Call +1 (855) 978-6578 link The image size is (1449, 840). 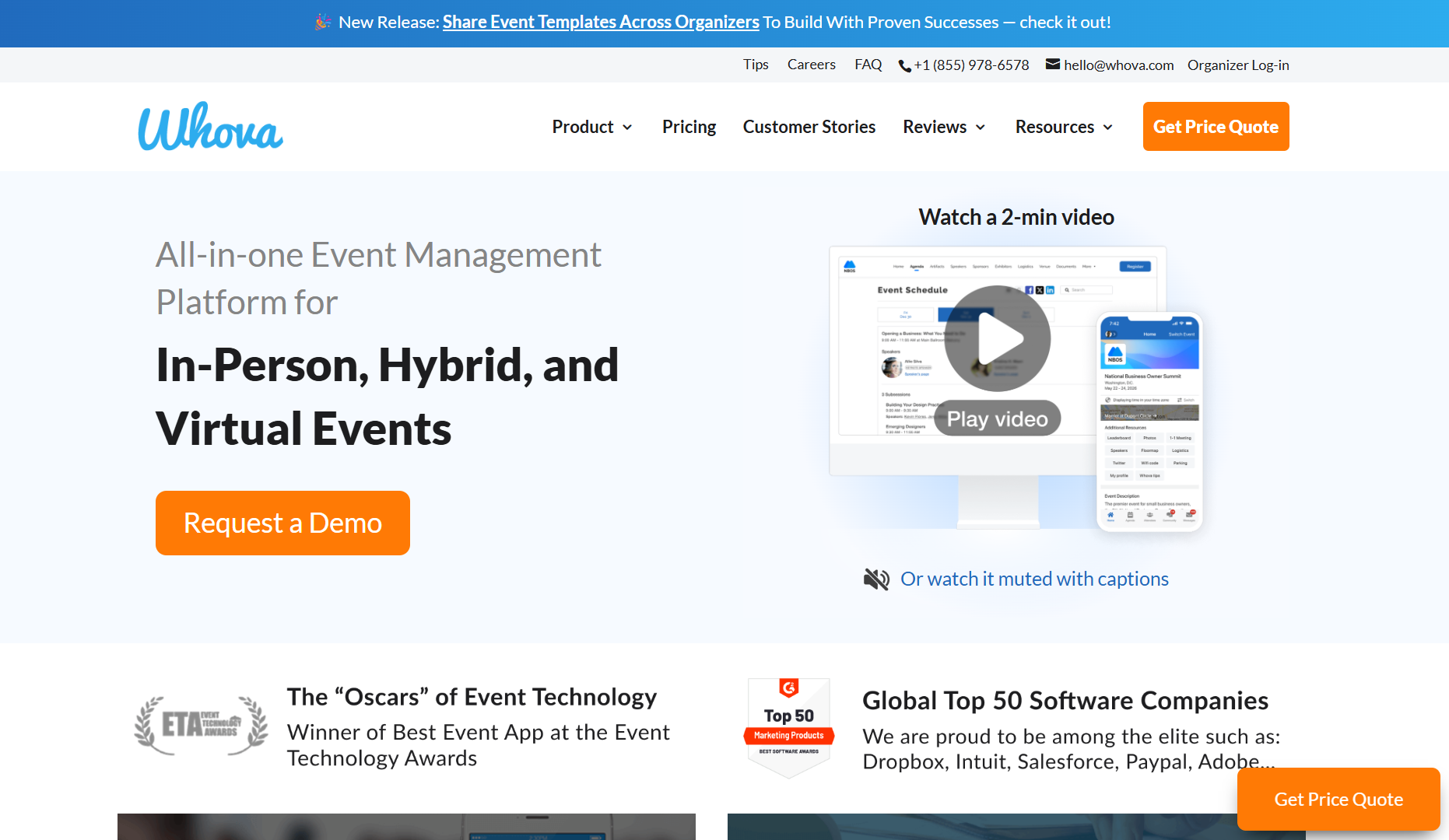click(971, 65)
